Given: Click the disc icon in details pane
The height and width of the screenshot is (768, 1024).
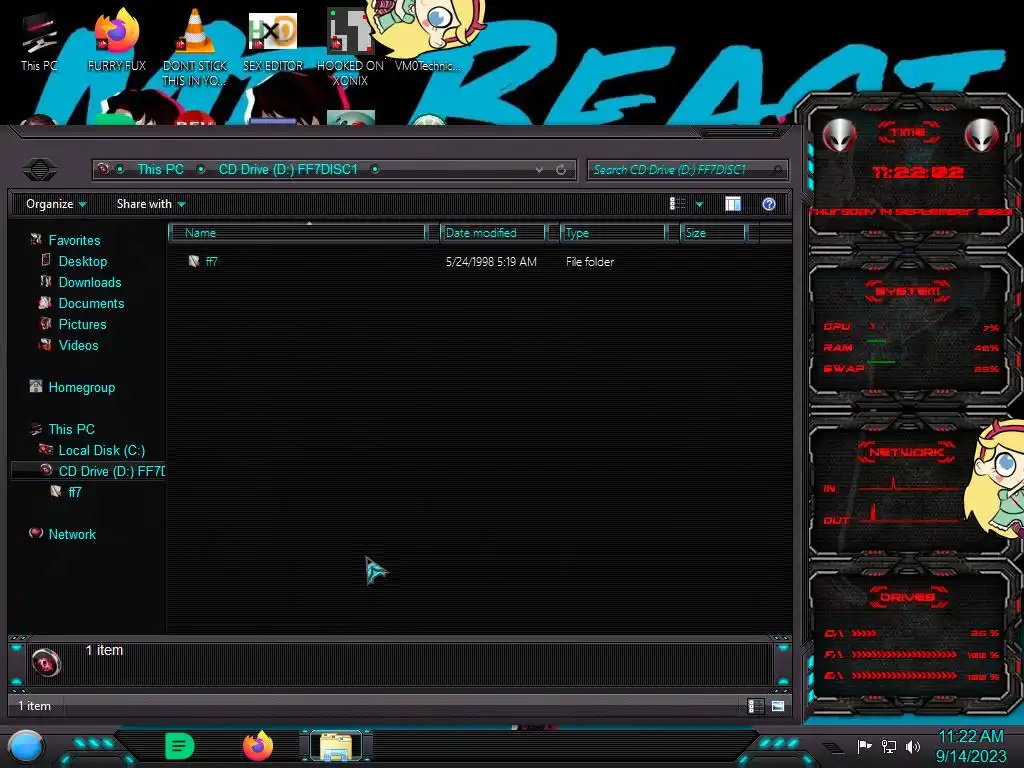Looking at the screenshot, I should (x=46, y=664).
